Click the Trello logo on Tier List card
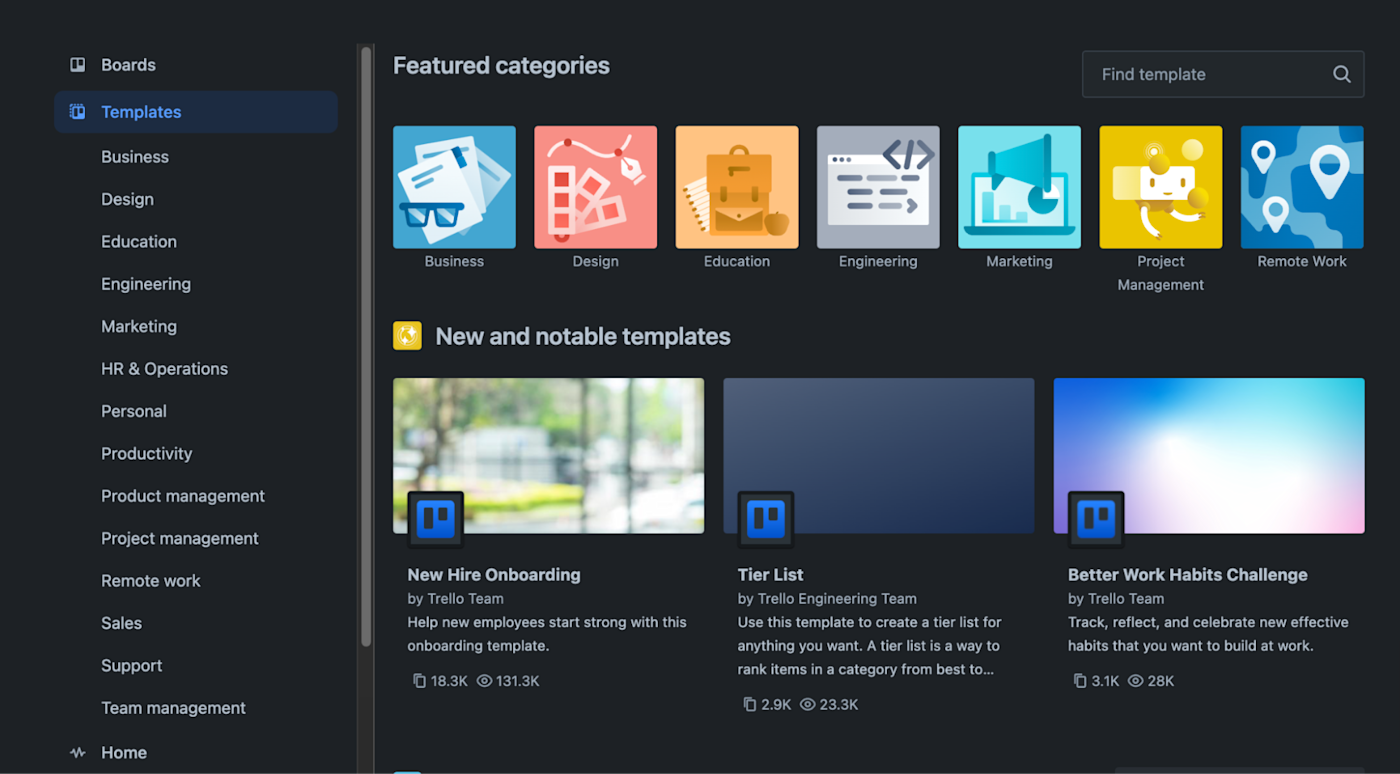 (766, 520)
